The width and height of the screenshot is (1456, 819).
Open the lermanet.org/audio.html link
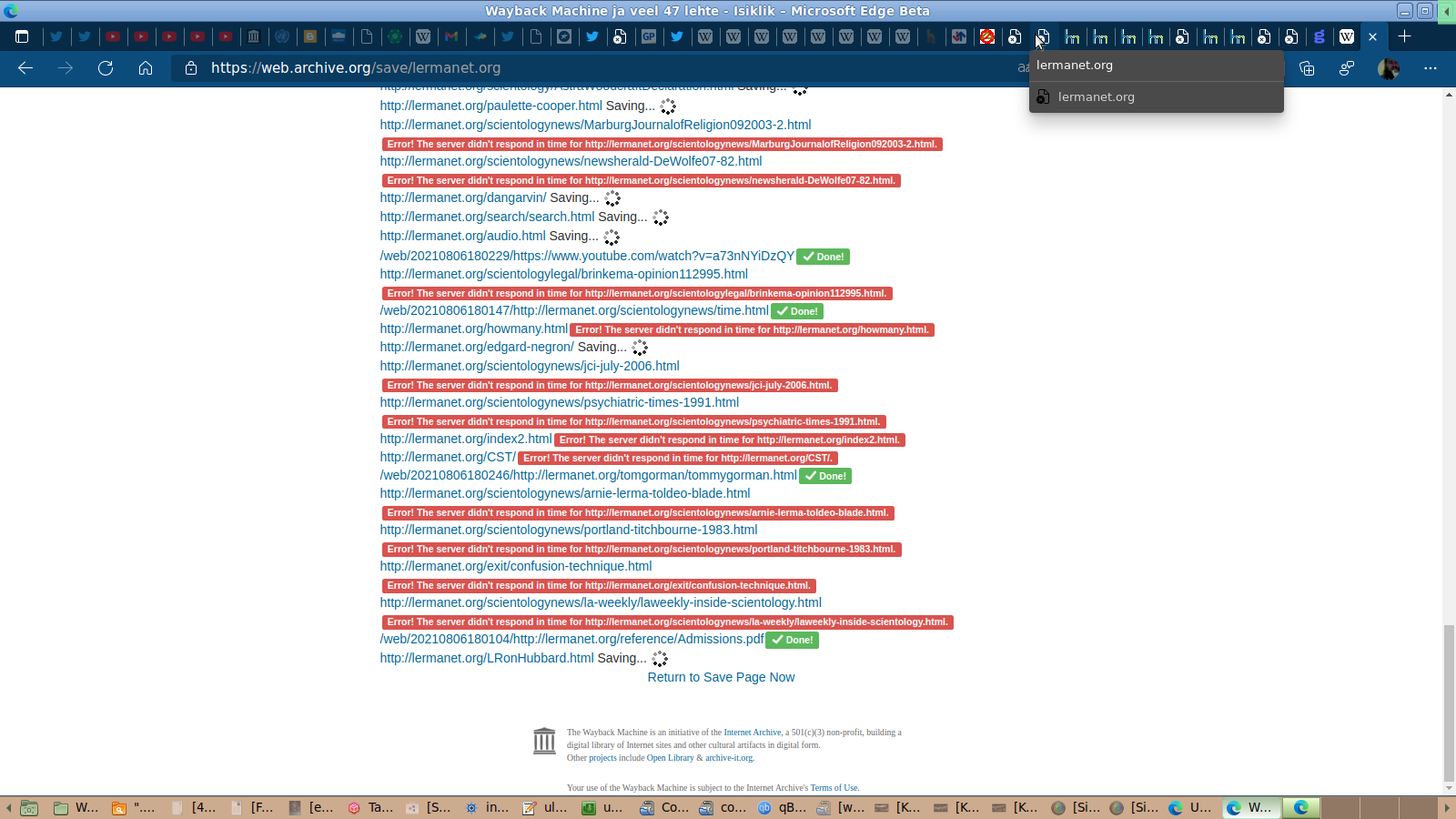click(x=463, y=236)
